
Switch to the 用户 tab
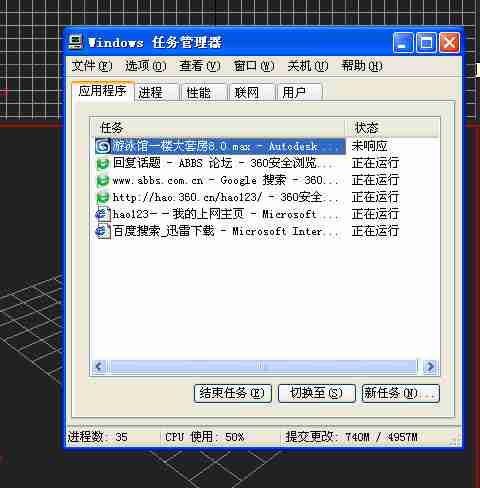click(300, 92)
